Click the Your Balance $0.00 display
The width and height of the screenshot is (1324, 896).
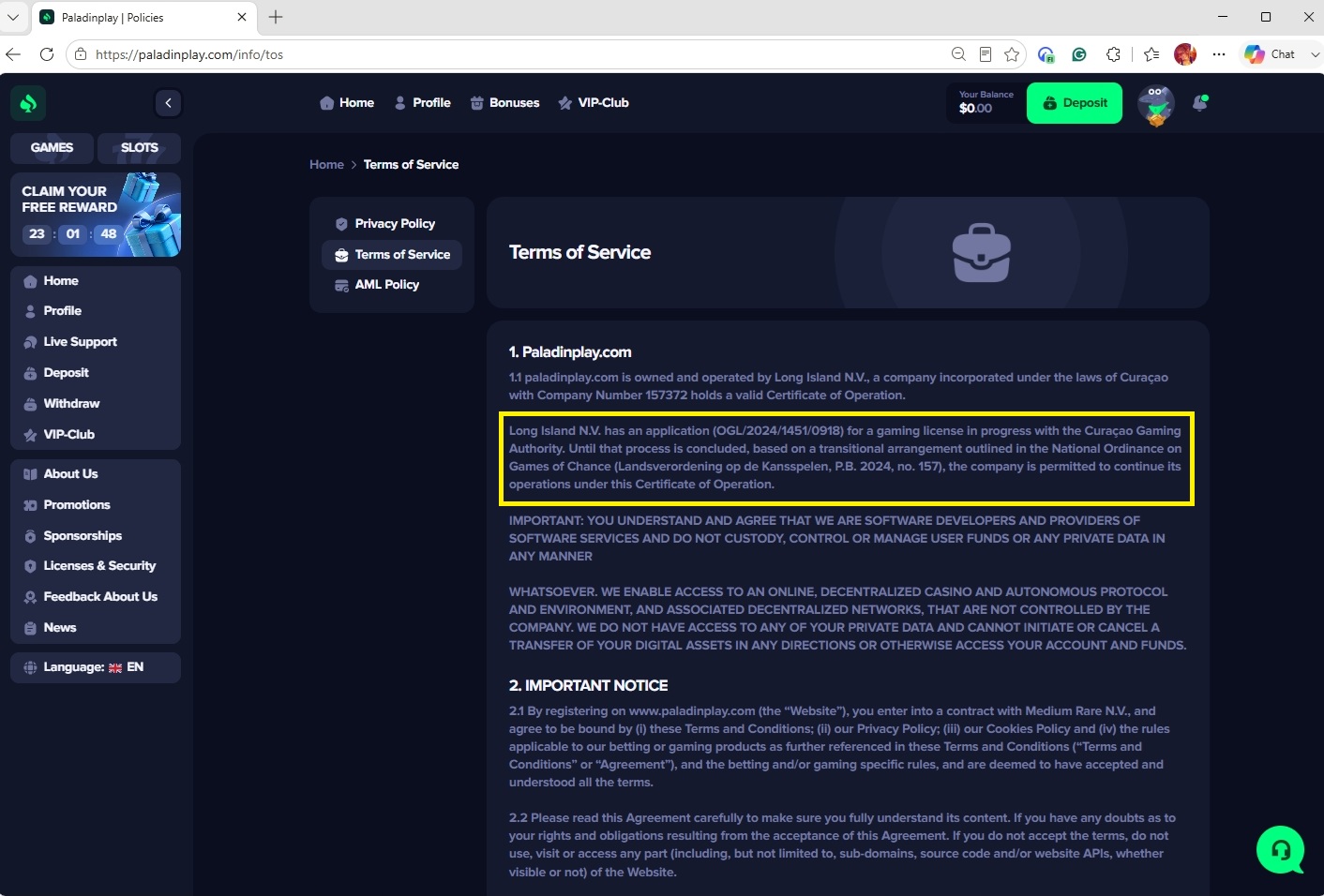point(985,103)
